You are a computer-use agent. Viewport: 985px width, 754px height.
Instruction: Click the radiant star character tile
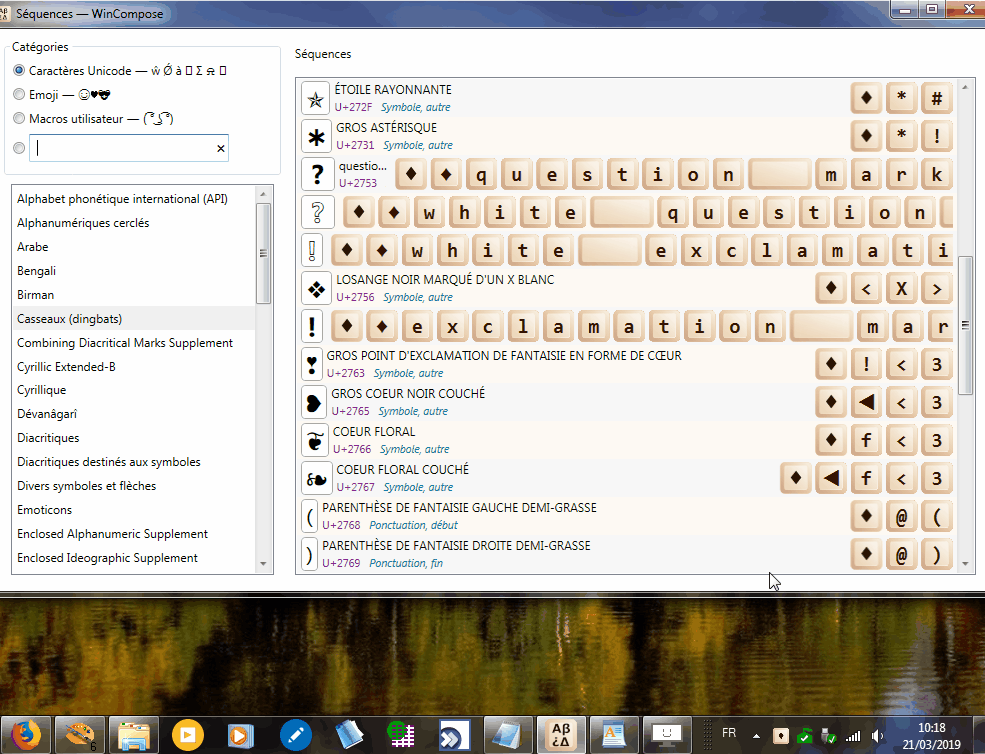click(315, 99)
